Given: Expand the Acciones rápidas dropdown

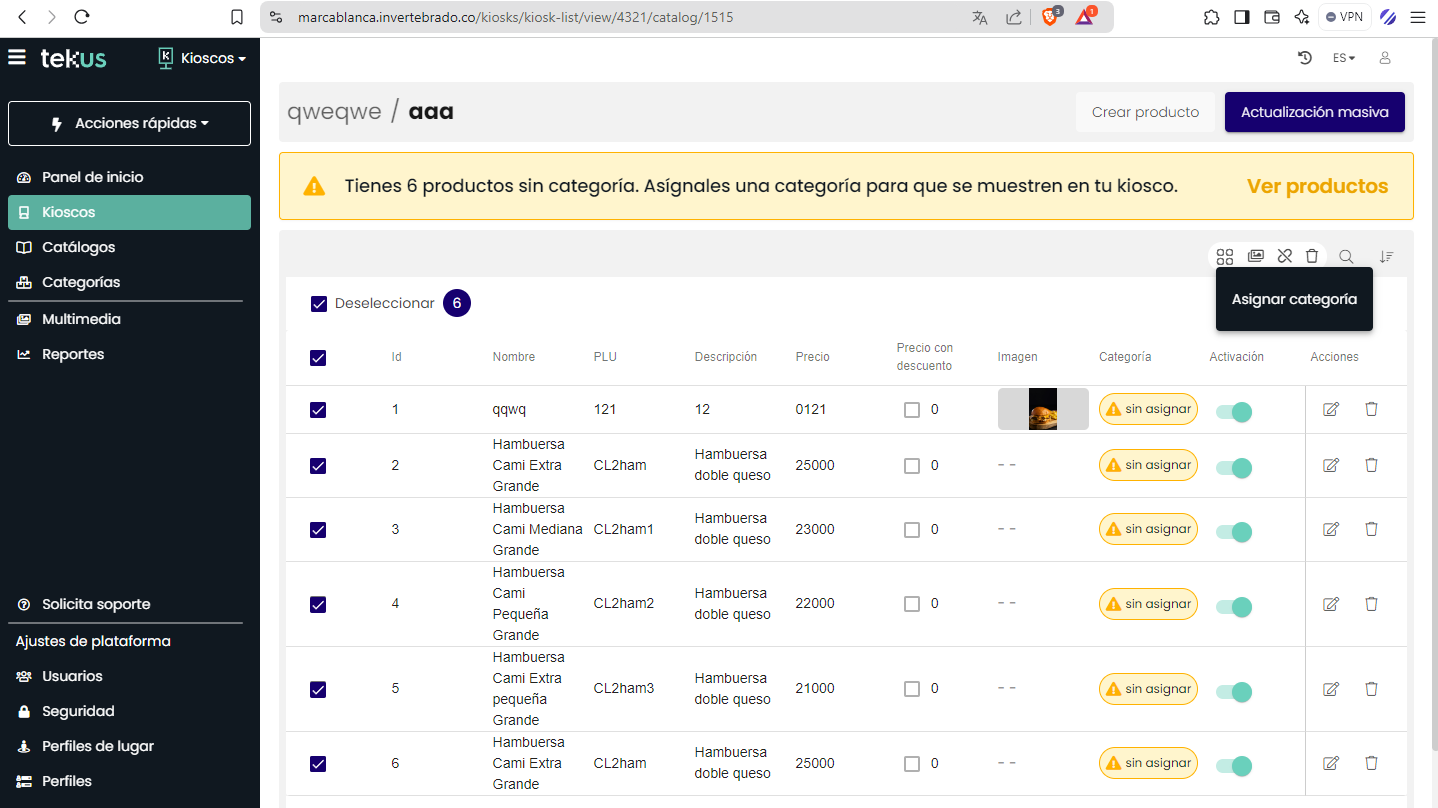Looking at the screenshot, I should (x=129, y=124).
